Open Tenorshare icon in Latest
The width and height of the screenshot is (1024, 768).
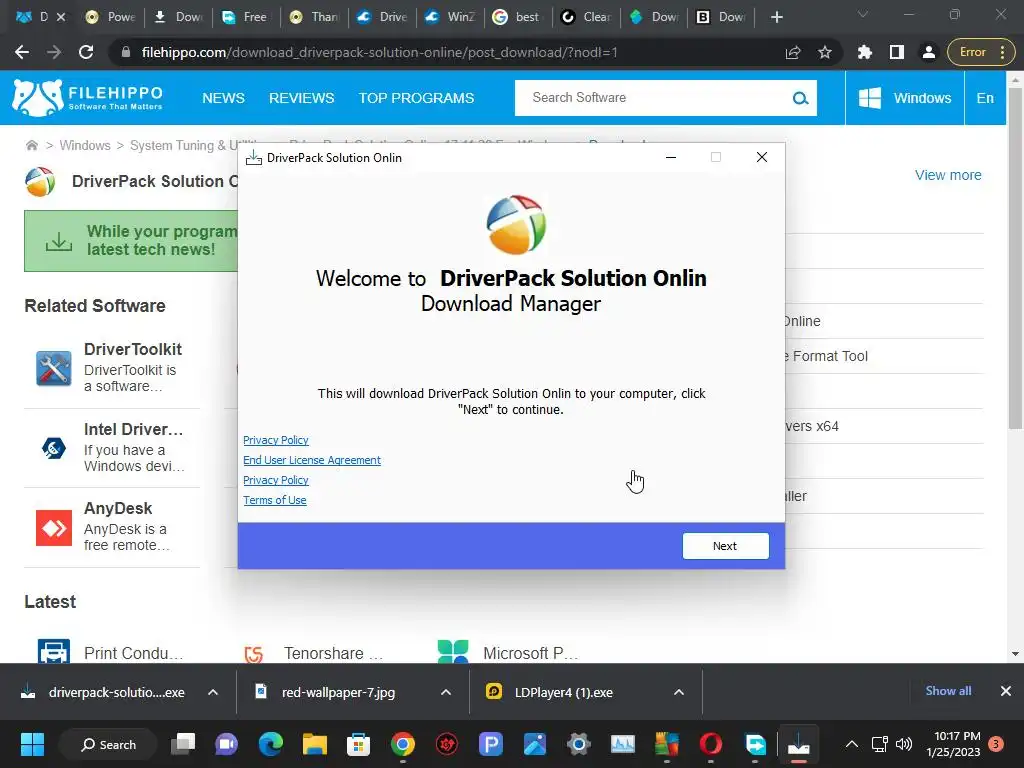coord(253,653)
